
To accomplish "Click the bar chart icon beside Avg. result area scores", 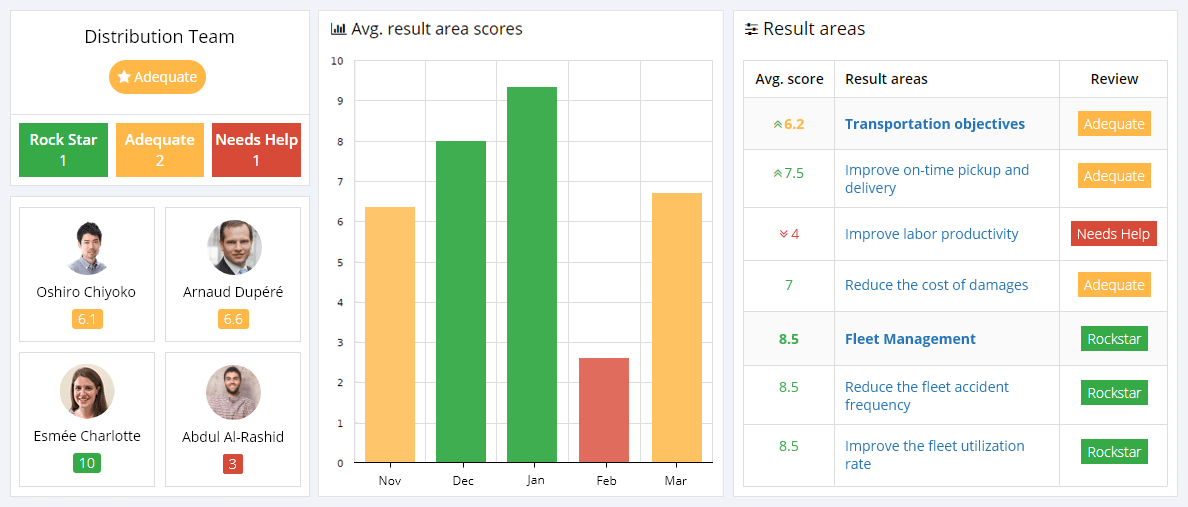I will (x=338, y=29).
